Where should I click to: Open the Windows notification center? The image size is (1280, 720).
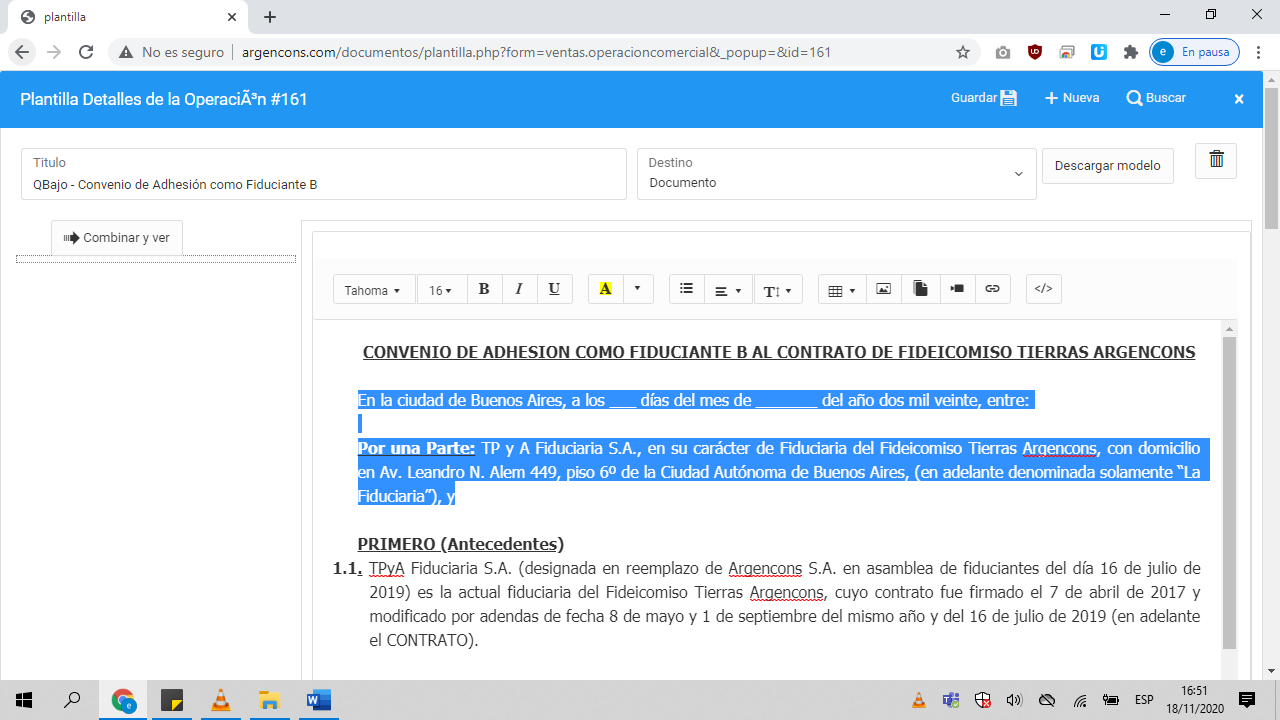click(x=1247, y=700)
